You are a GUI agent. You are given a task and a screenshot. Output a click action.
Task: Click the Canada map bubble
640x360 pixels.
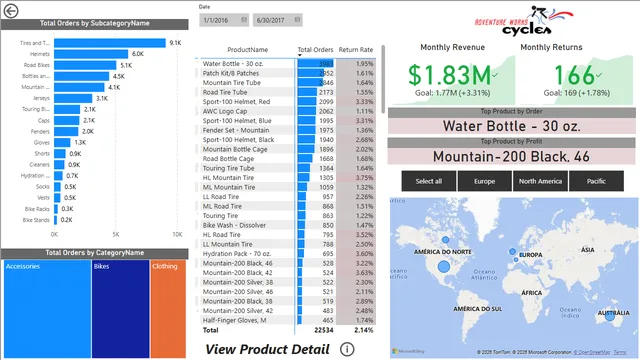click(445, 240)
